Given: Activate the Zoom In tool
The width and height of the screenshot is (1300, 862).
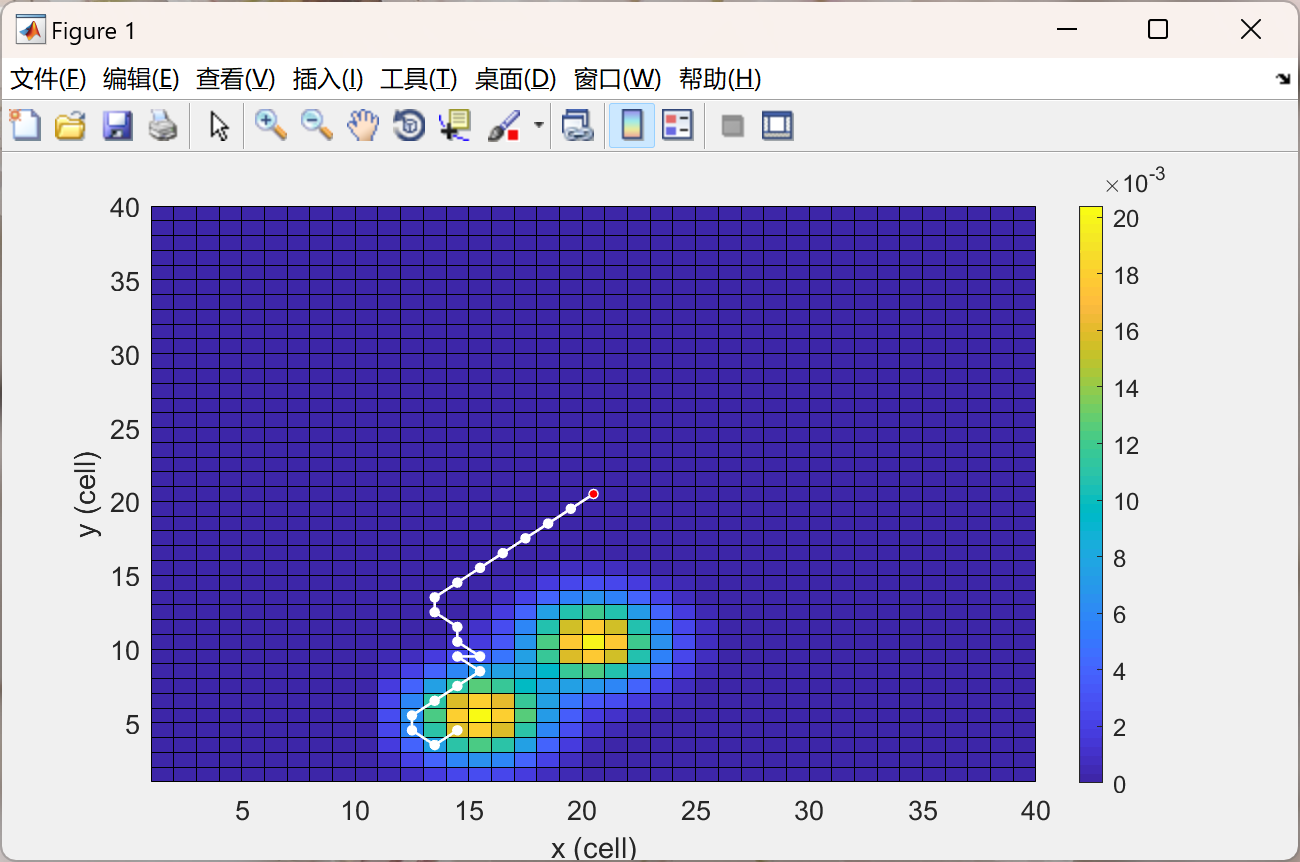Looking at the screenshot, I should [270, 125].
